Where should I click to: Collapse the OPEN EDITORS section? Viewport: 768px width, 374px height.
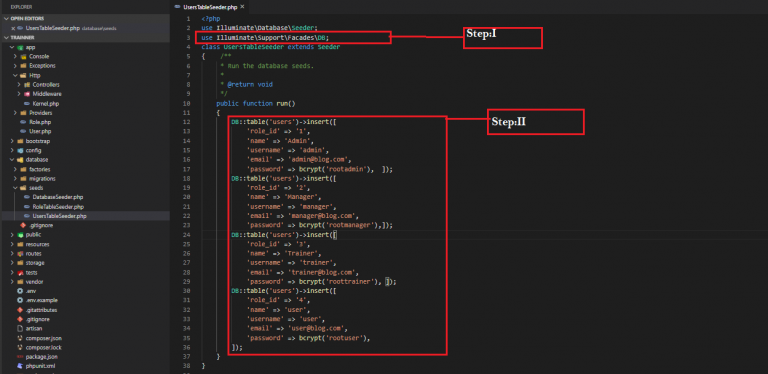(6, 19)
